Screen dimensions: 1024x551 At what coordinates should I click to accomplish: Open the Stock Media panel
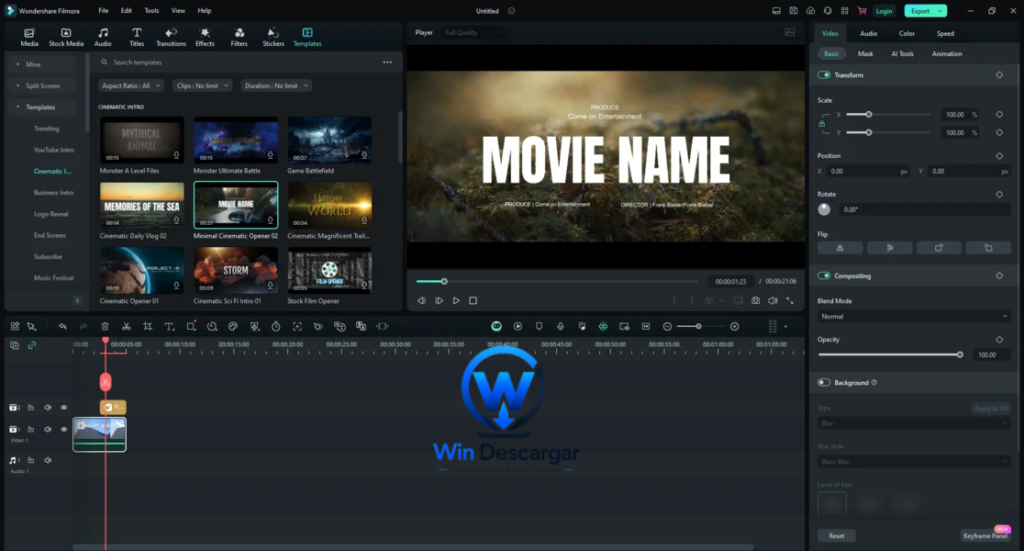66,37
